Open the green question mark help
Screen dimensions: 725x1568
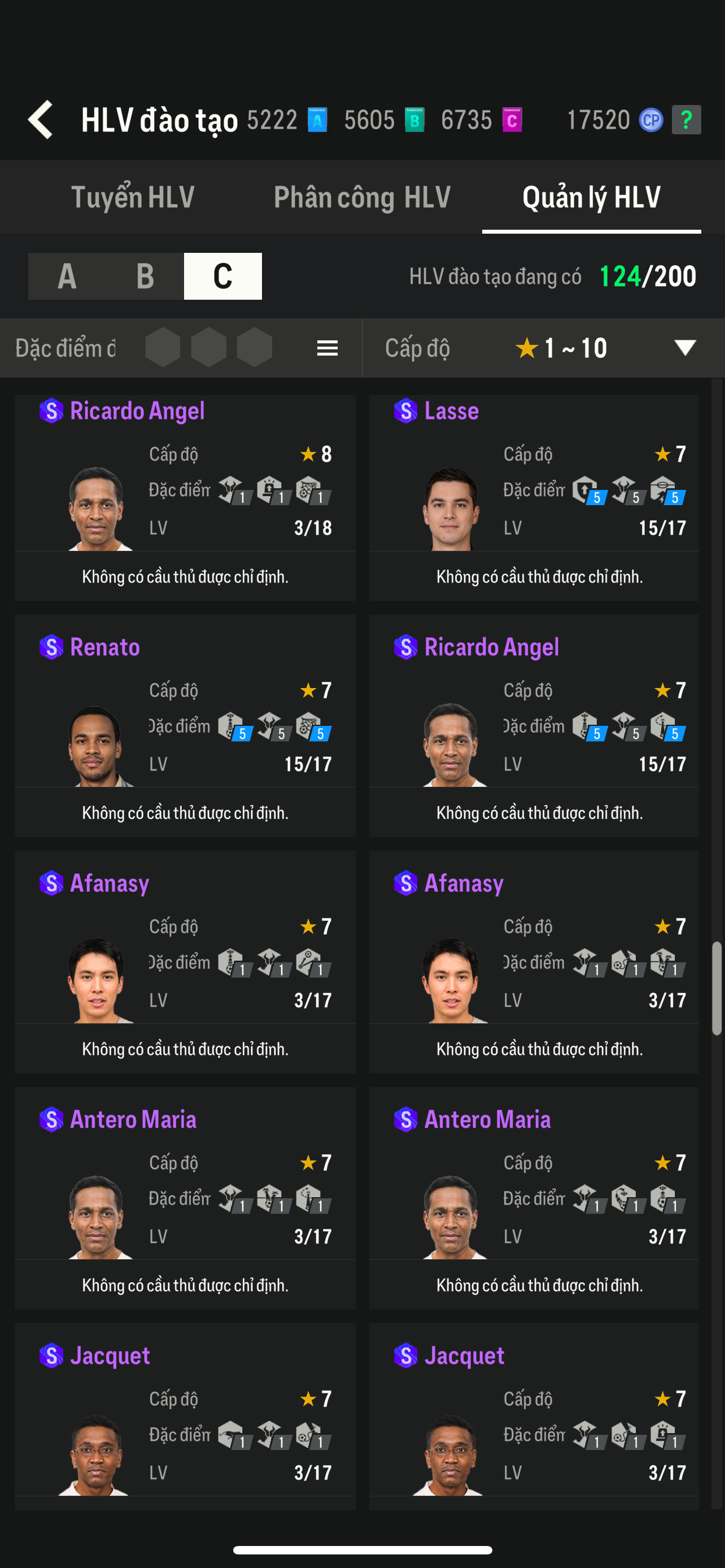click(686, 119)
